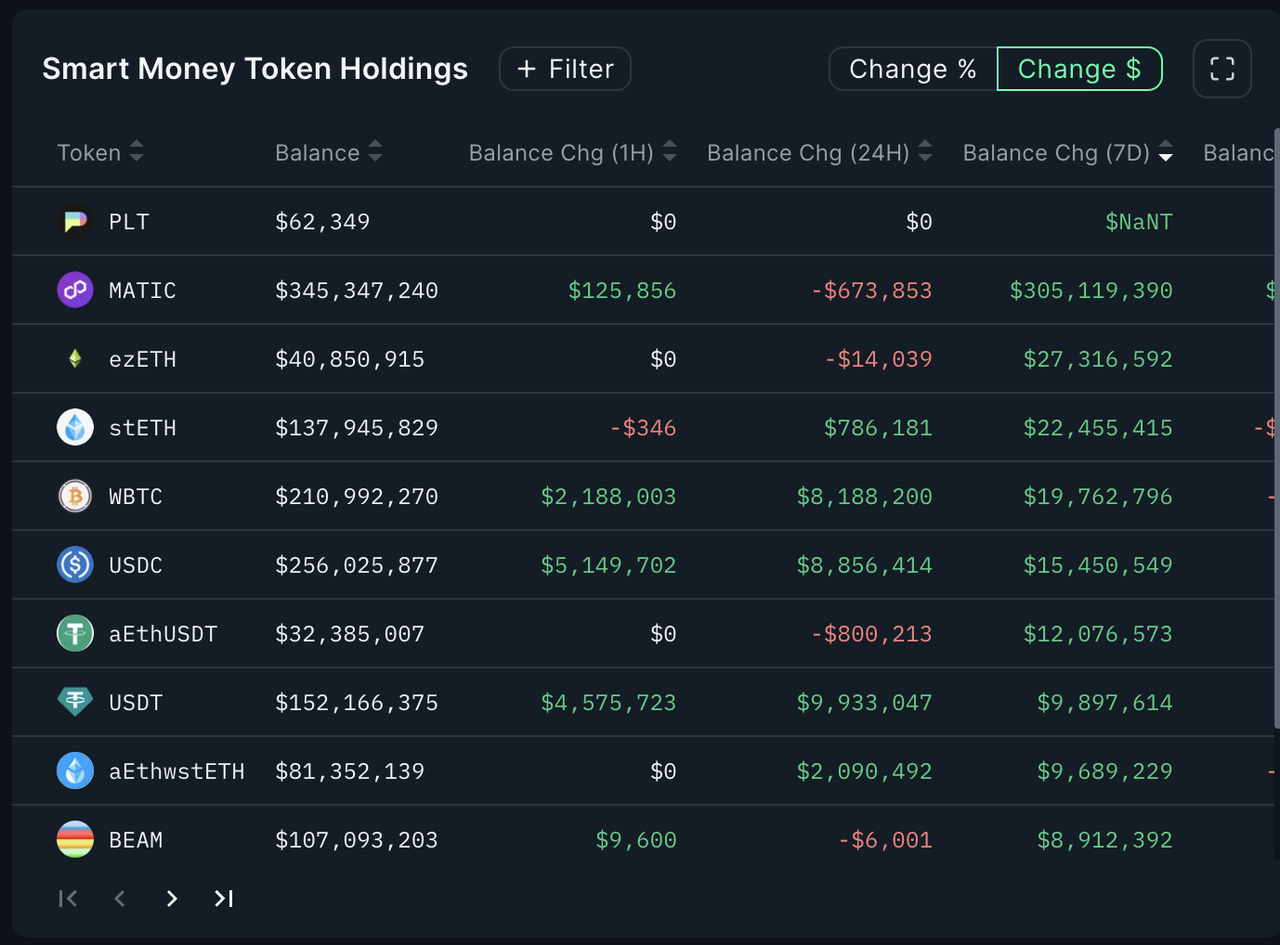Image resolution: width=1280 pixels, height=945 pixels.
Task: Click WBTC 7D change $19,762,796
Action: click(x=1098, y=497)
